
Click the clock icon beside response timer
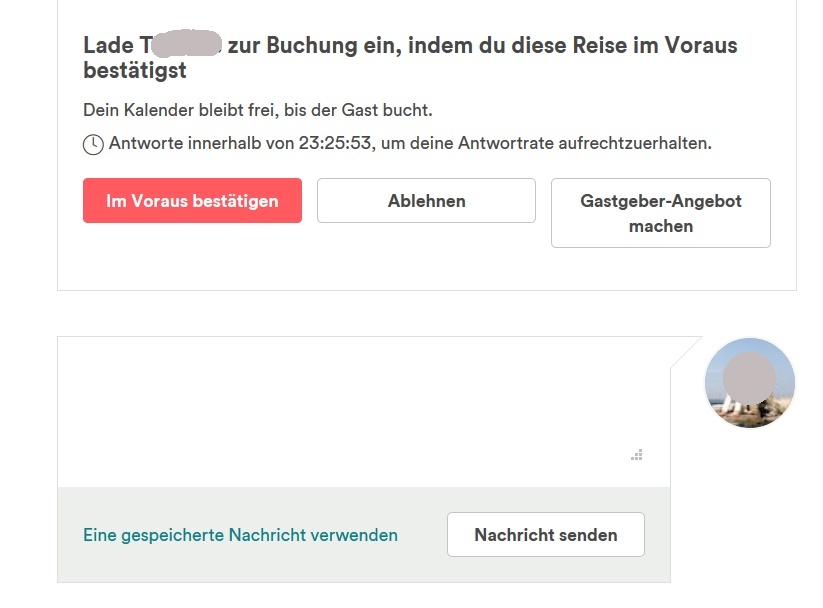click(93, 144)
